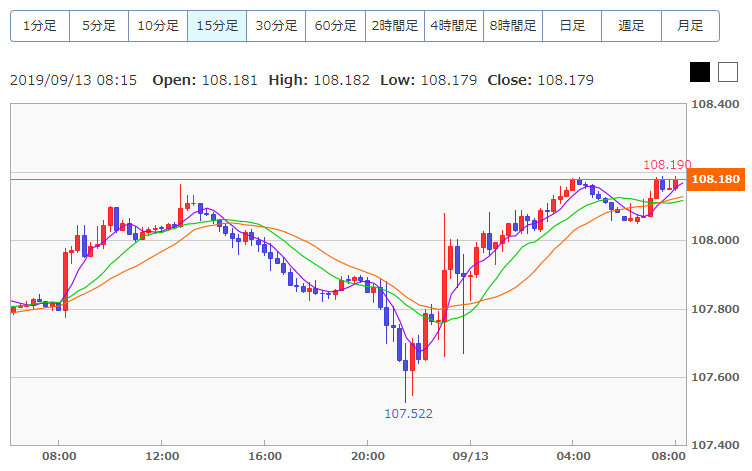Switch to the 5分足 timeframe
The image size is (752, 471).
pyautogui.click(x=99, y=26)
